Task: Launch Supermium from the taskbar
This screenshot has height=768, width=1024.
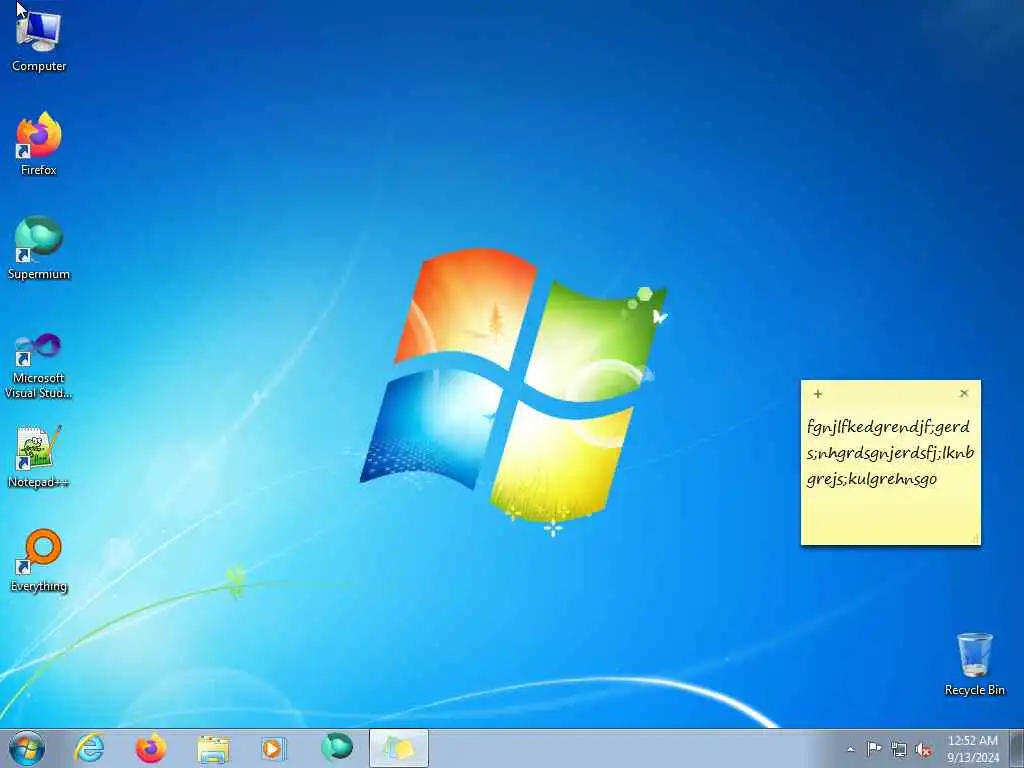Action: point(336,747)
